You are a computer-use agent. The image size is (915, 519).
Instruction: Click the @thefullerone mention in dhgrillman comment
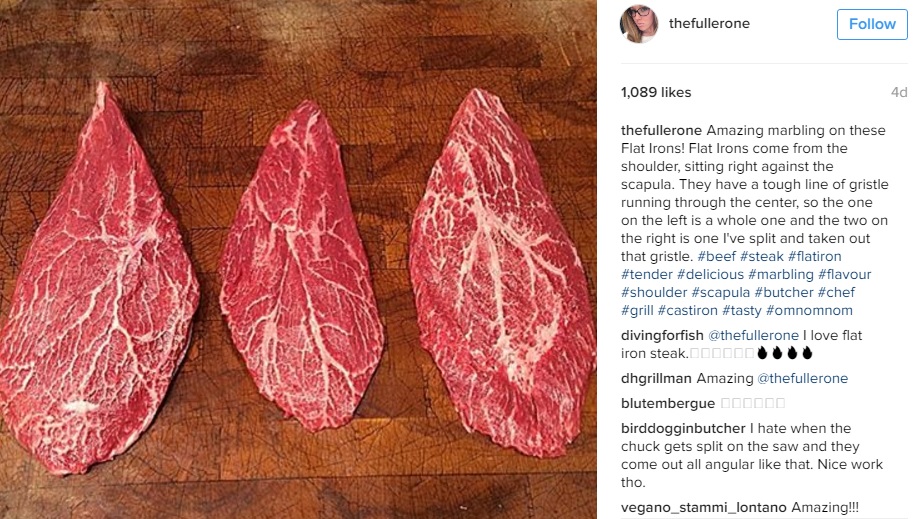802,379
